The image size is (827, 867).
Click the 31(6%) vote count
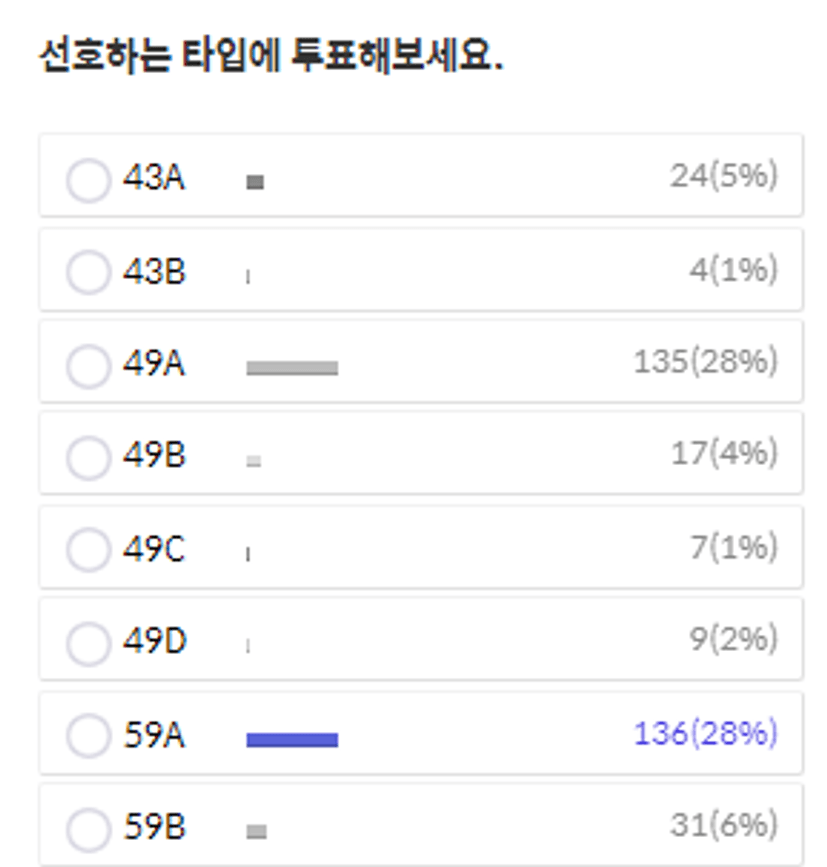point(724,825)
